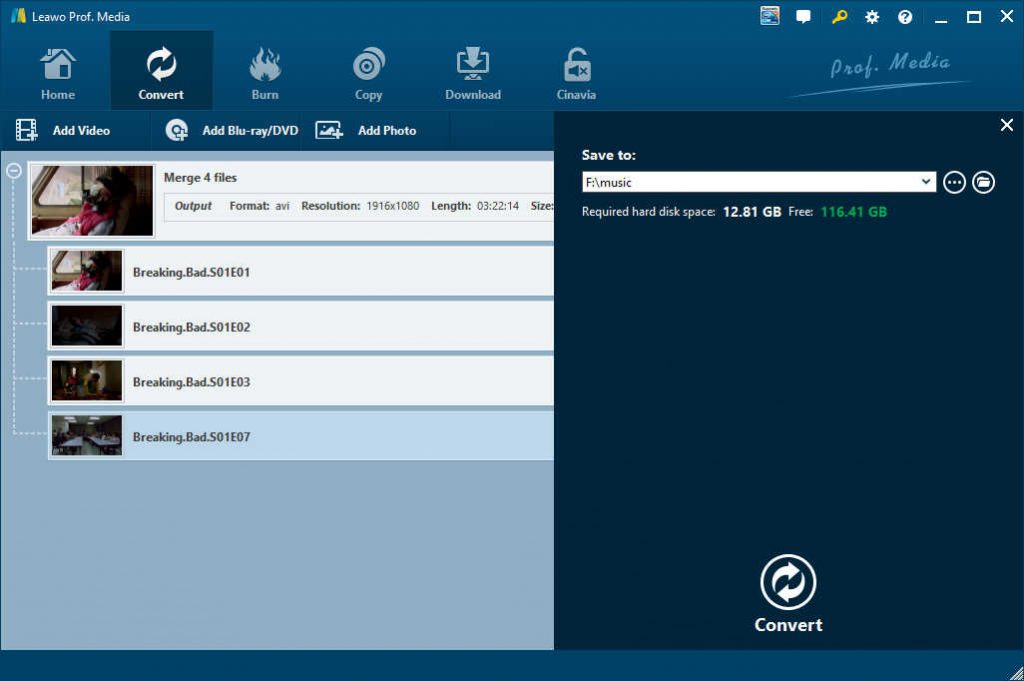The image size is (1024, 681).
Task: Open the Home module
Action: [x=57, y=74]
